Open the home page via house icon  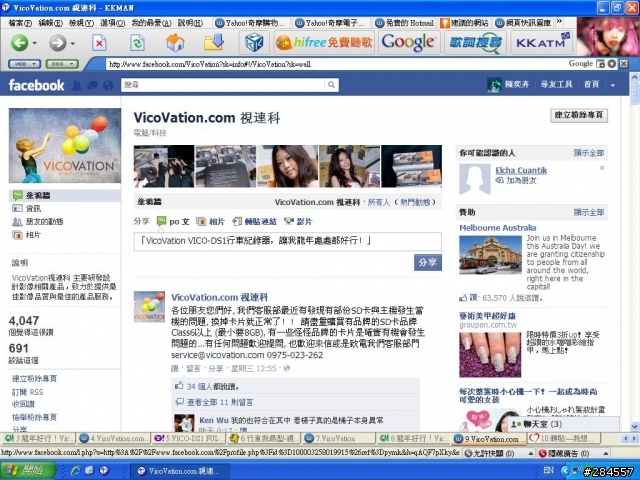pyautogui.click(x=175, y=42)
